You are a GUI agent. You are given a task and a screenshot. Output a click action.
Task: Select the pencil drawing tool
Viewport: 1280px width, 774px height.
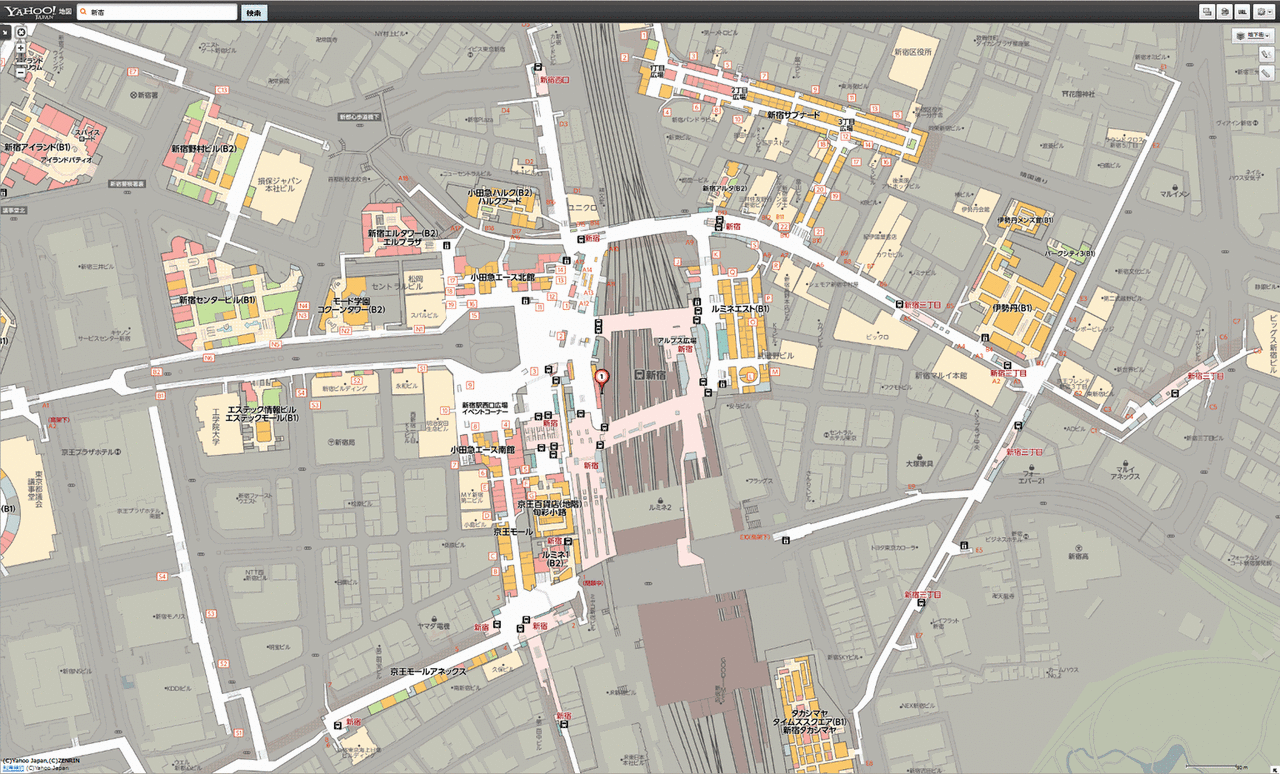coord(1265,54)
